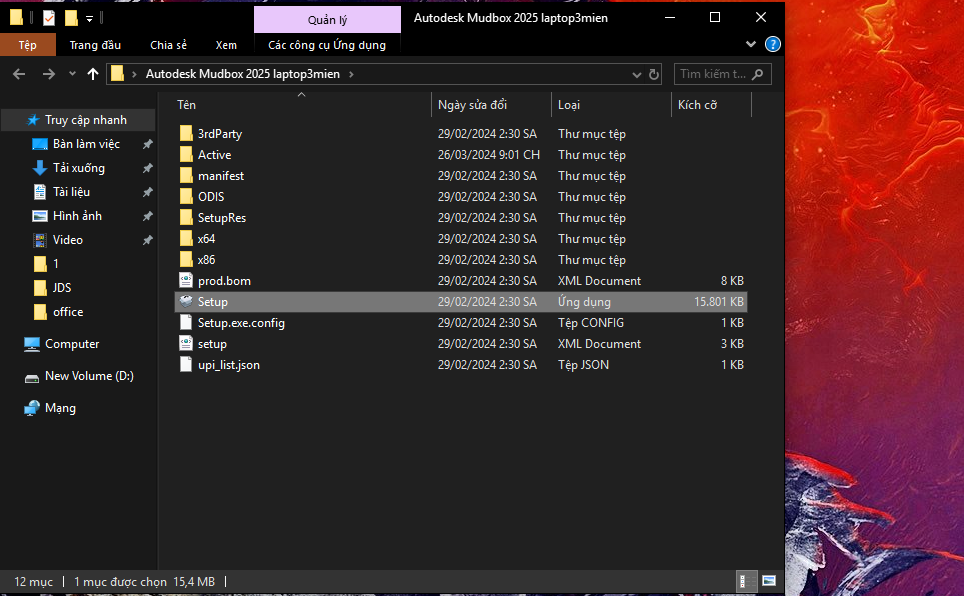Click the Setup application file icon
The image size is (964, 596).
coord(186,302)
